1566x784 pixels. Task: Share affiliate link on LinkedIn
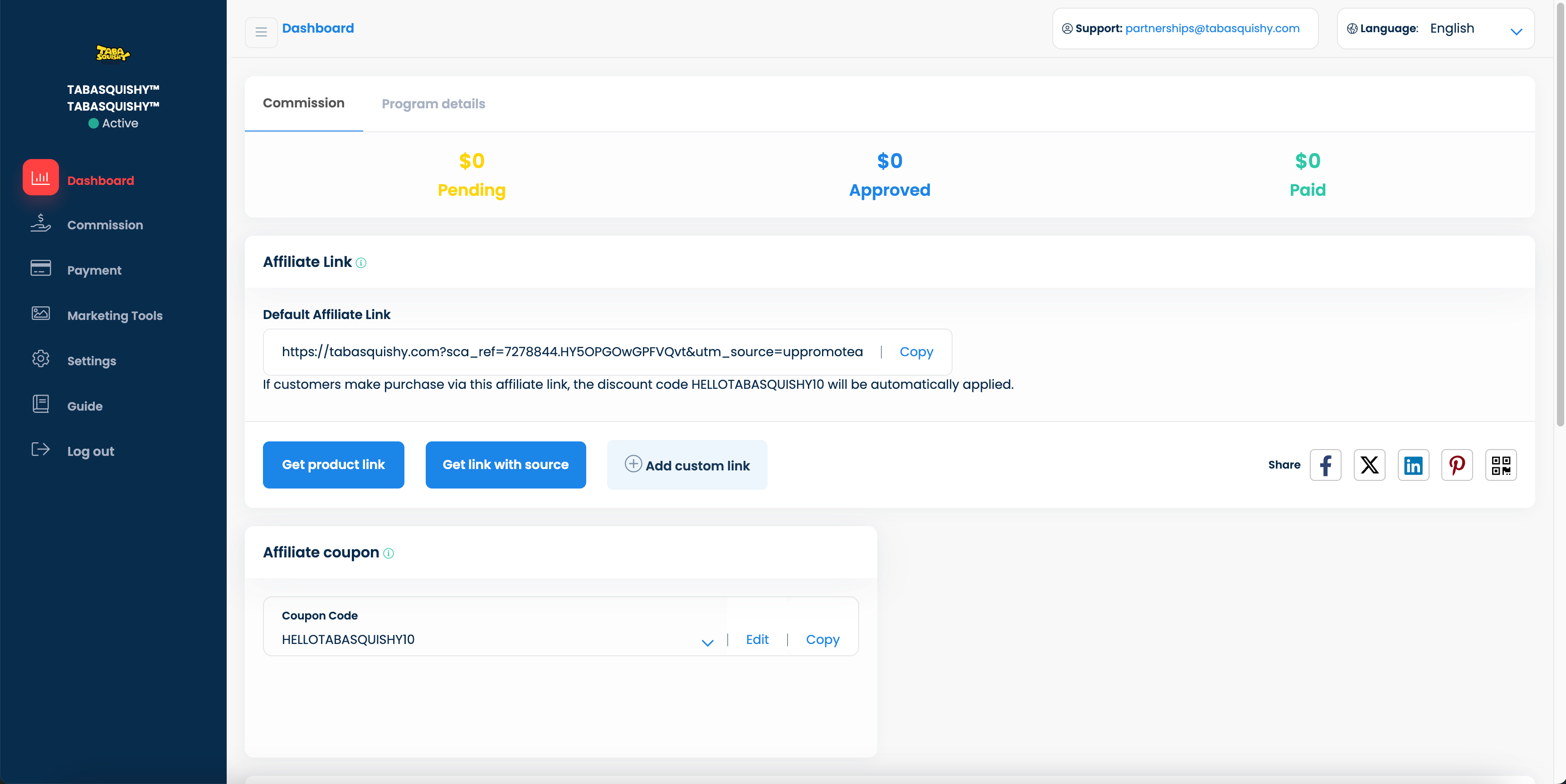click(1413, 465)
